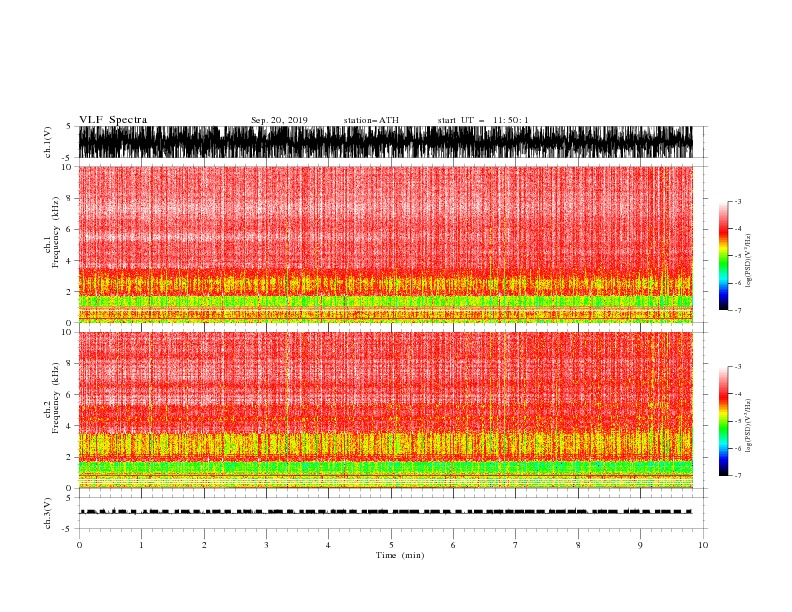
Task: Click the "9" tick on the Time axis
Action: click(x=640, y=545)
